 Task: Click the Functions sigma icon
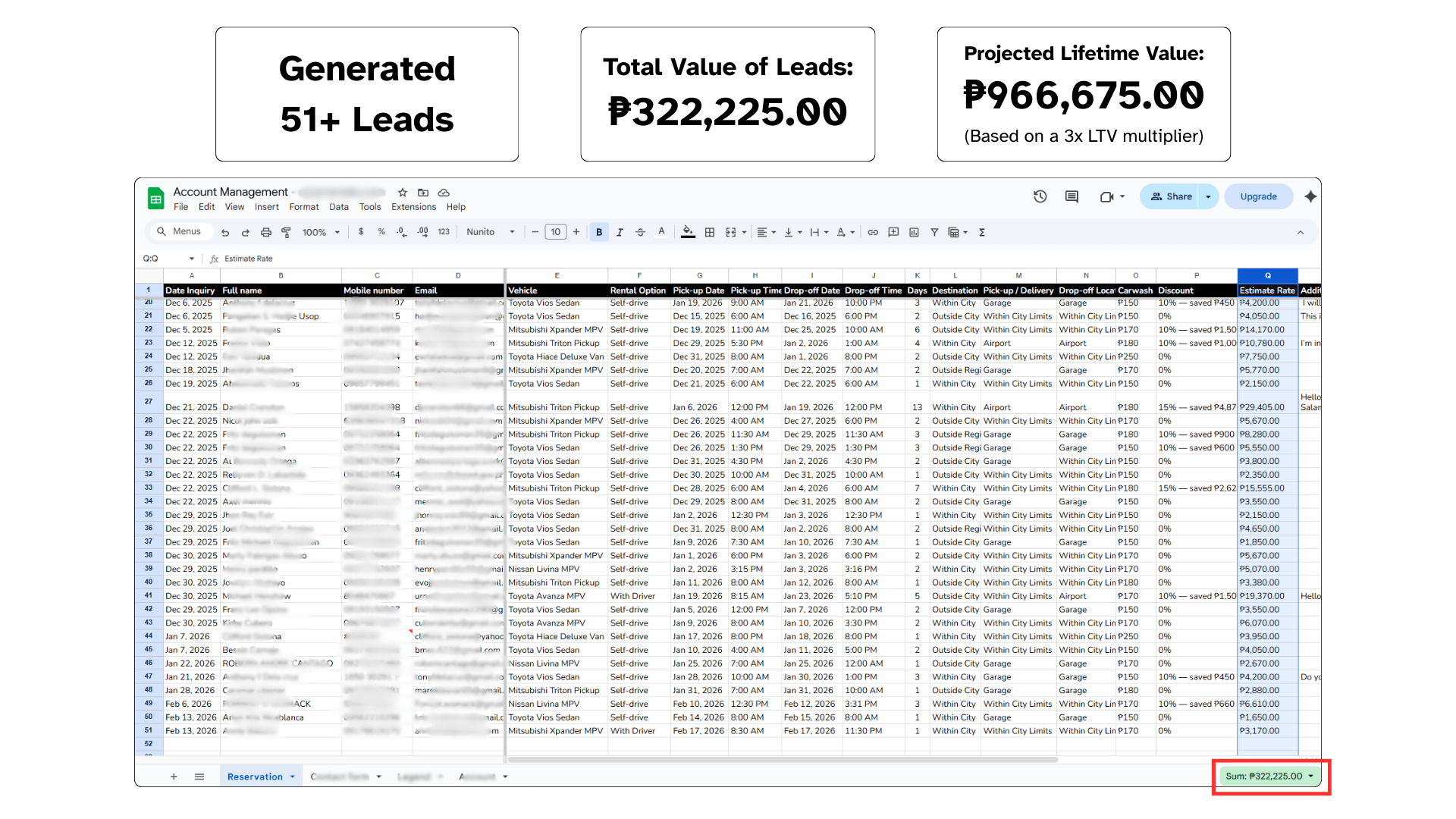click(x=982, y=232)
